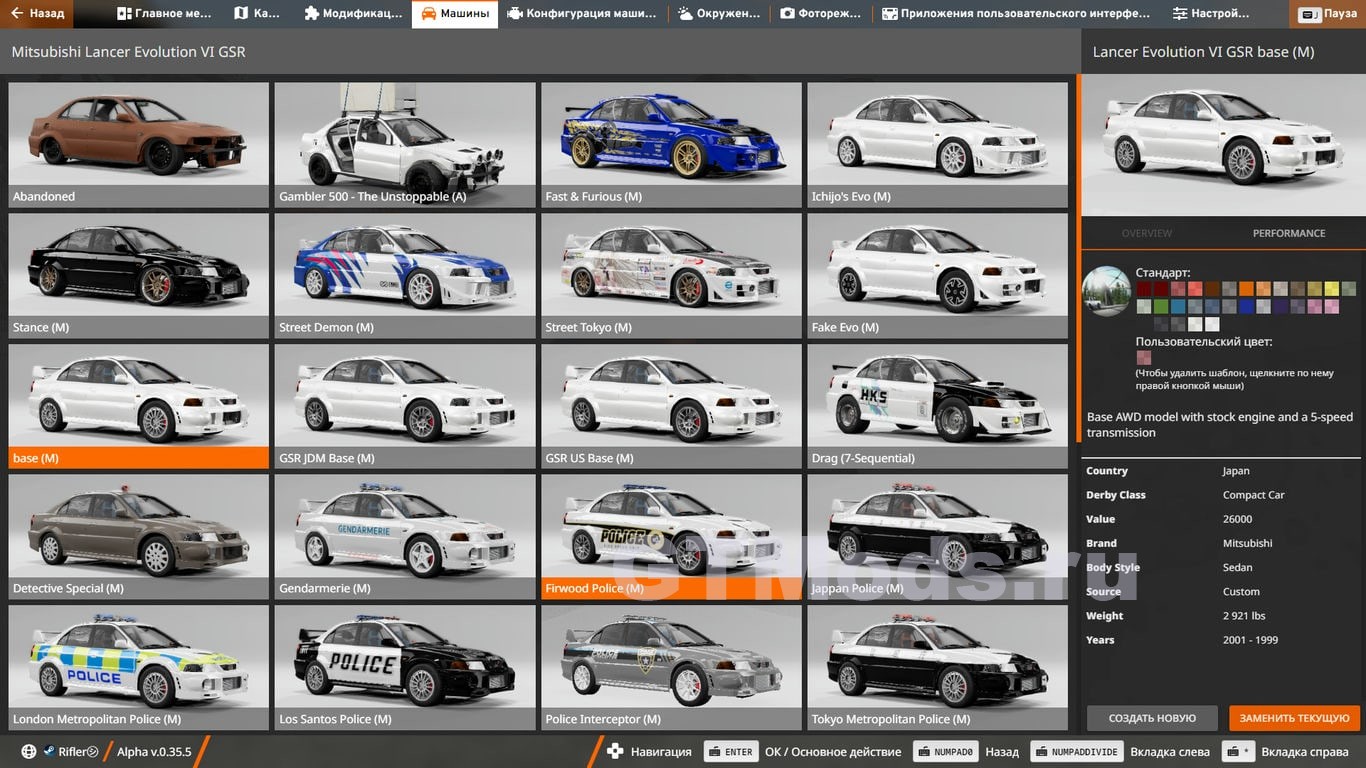Pick the yellow standard color swatch

[1332, 289]
